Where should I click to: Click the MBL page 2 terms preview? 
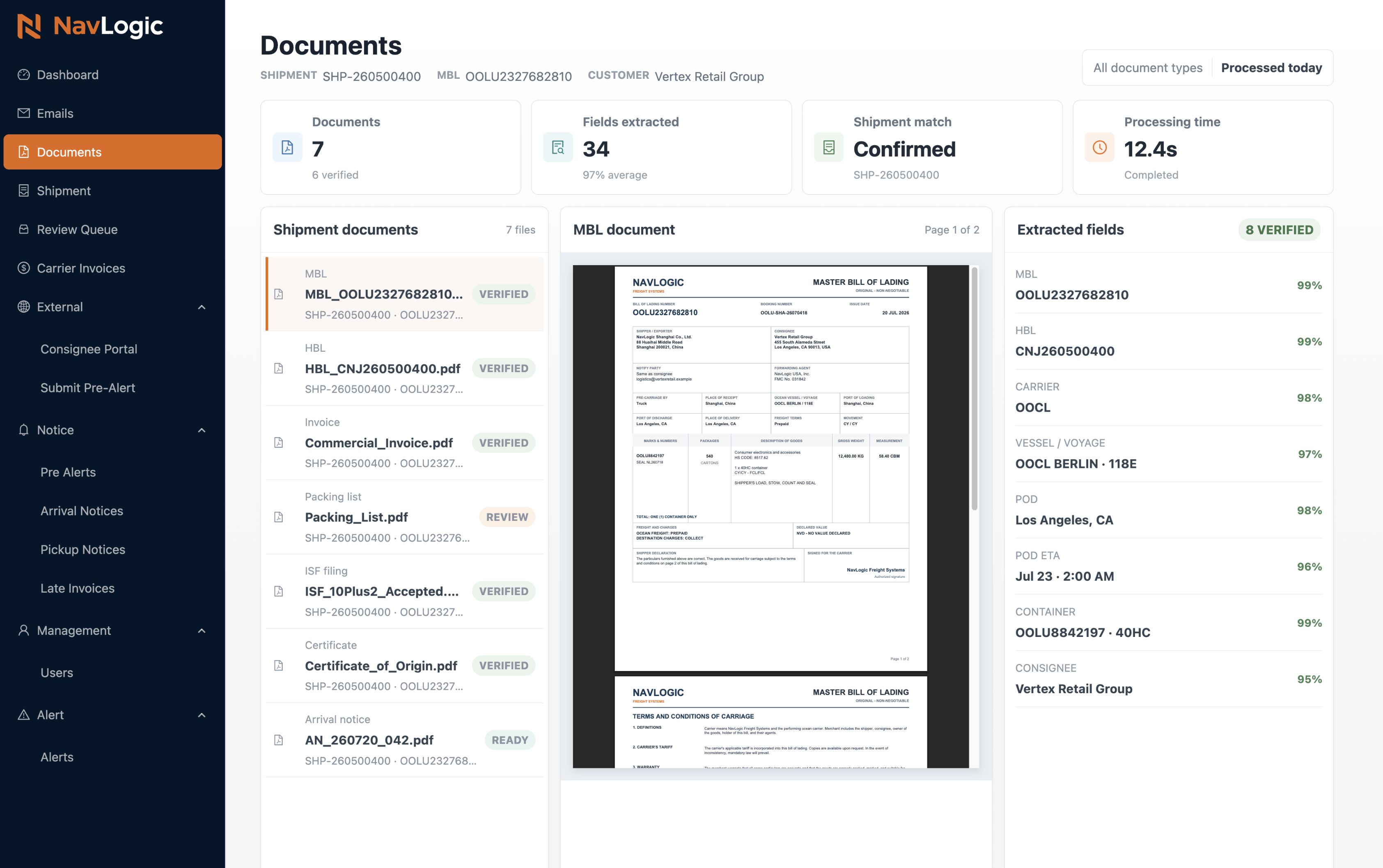point(771,722)
